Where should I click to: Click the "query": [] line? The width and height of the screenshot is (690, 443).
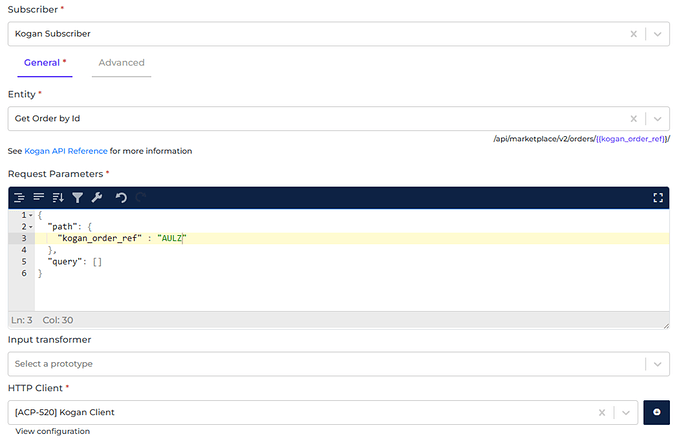tap(75, 262)
